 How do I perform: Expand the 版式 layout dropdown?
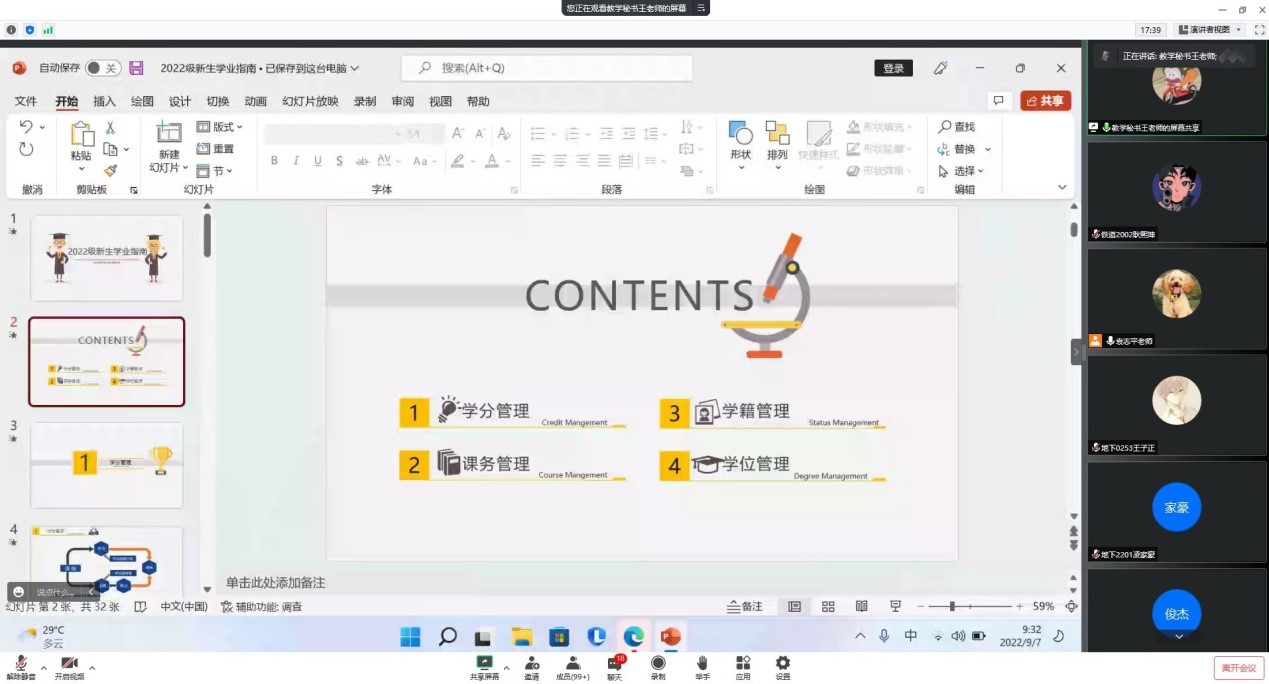[x=220, y=127]
